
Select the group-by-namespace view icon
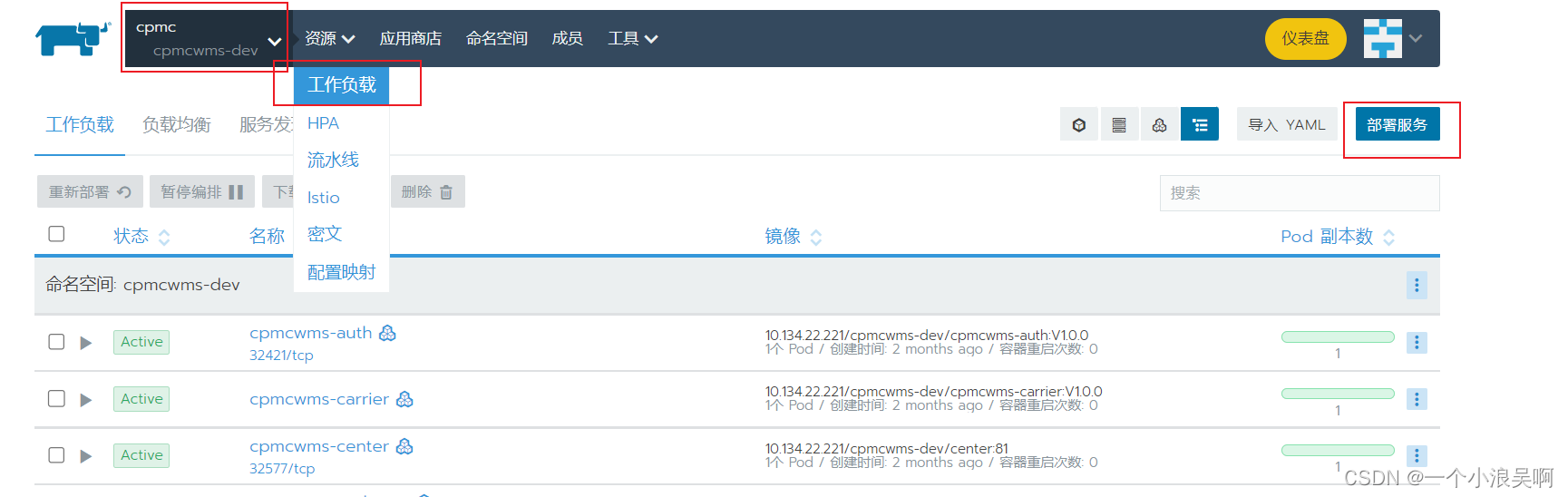pyautogui.click(x=1200, y=124)
